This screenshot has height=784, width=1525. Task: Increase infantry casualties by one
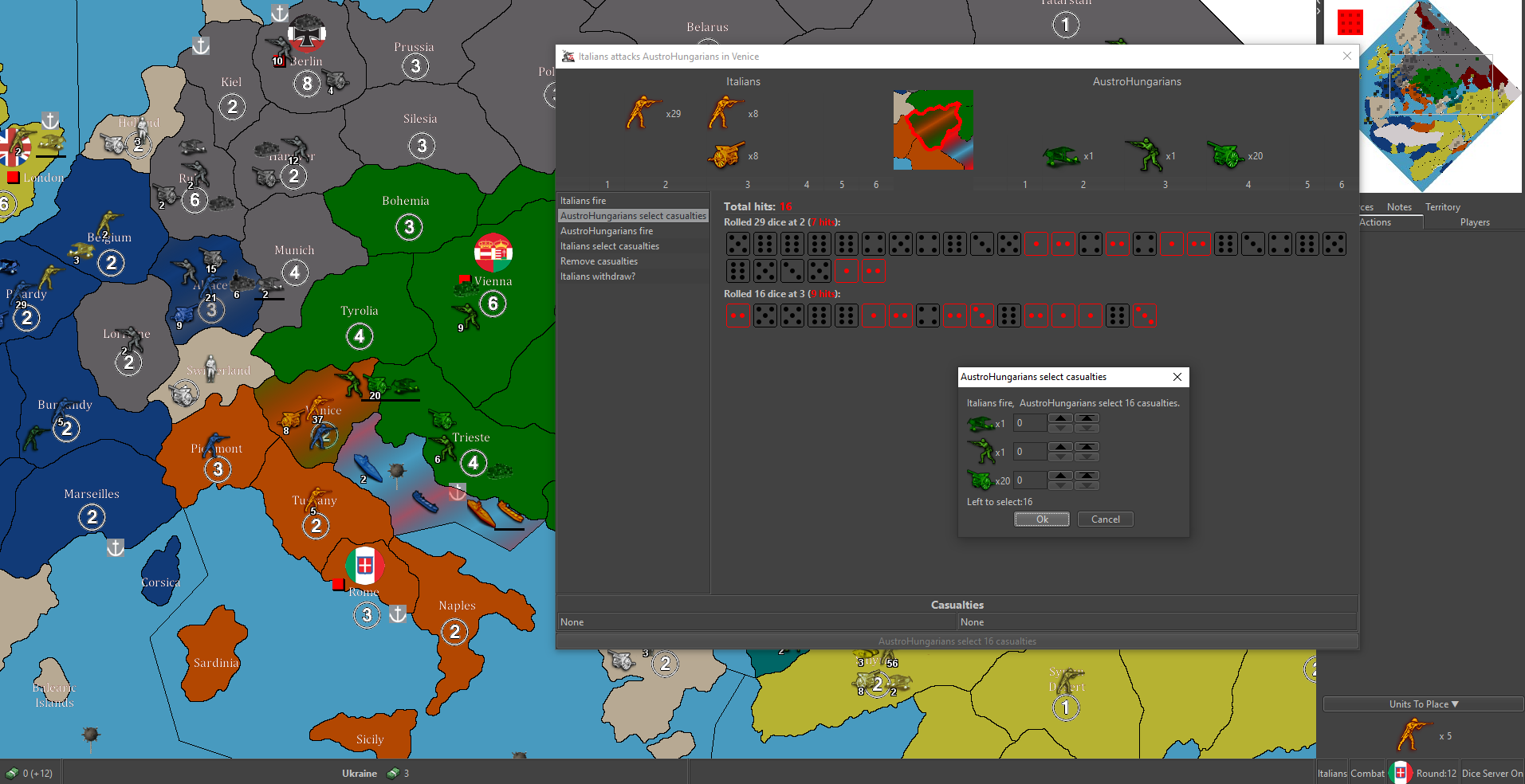pyautogui.click(x=1059, y=447)
